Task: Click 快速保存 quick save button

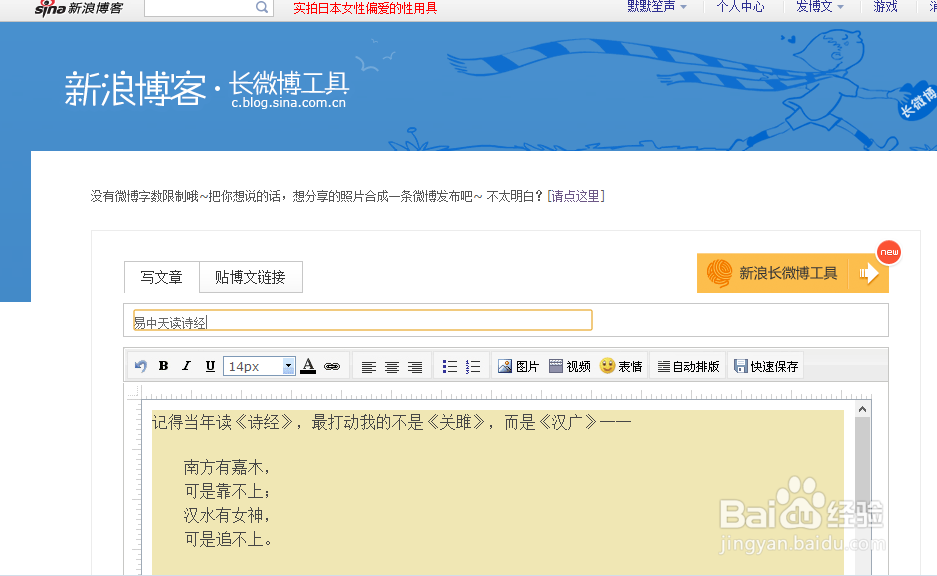Action: (766, 366)
